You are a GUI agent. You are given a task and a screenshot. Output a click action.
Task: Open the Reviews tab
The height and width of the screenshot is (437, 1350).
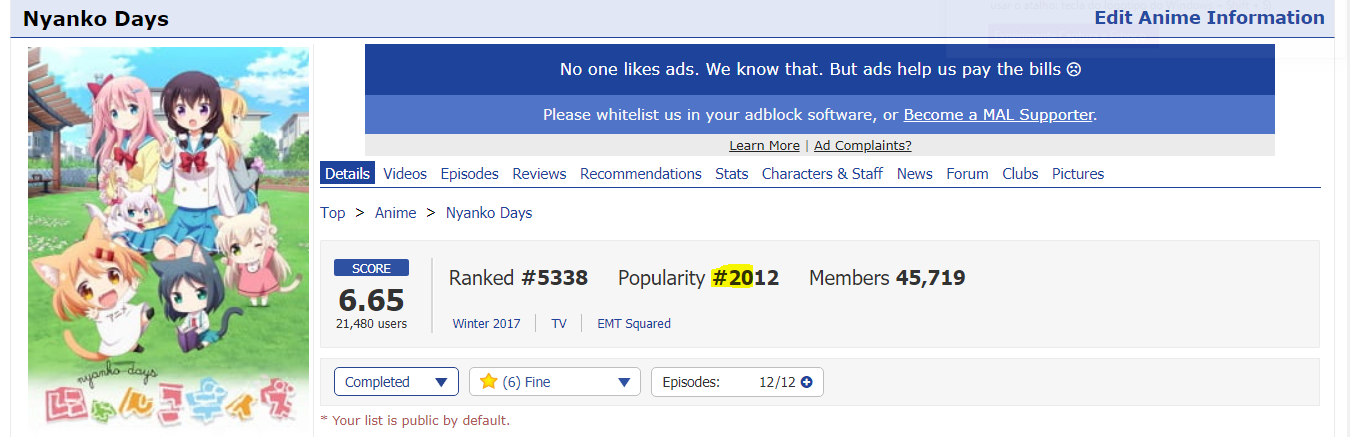click(x=539, y=173)
